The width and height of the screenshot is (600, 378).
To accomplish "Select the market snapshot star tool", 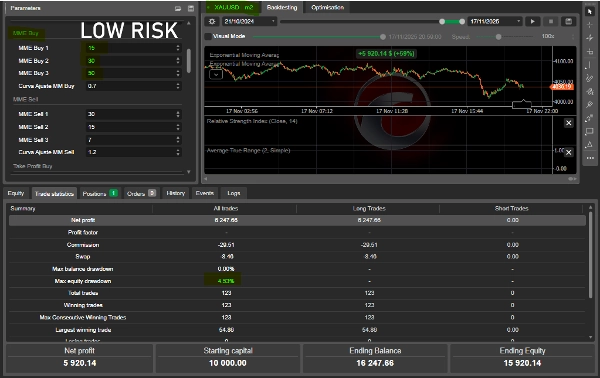I will click(x=590, y=37).
